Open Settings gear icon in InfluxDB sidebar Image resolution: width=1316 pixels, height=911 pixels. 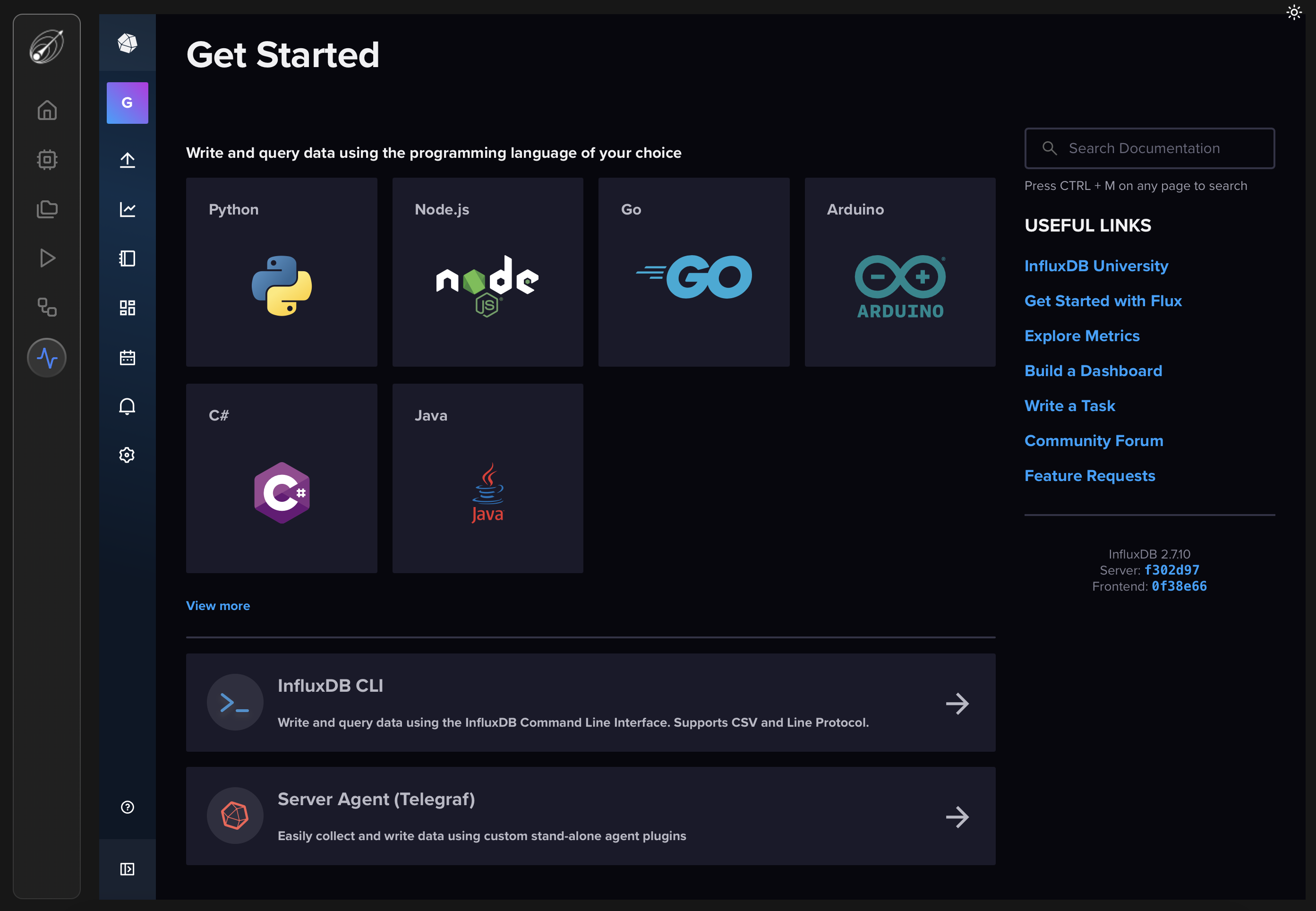tap(127, 455)
